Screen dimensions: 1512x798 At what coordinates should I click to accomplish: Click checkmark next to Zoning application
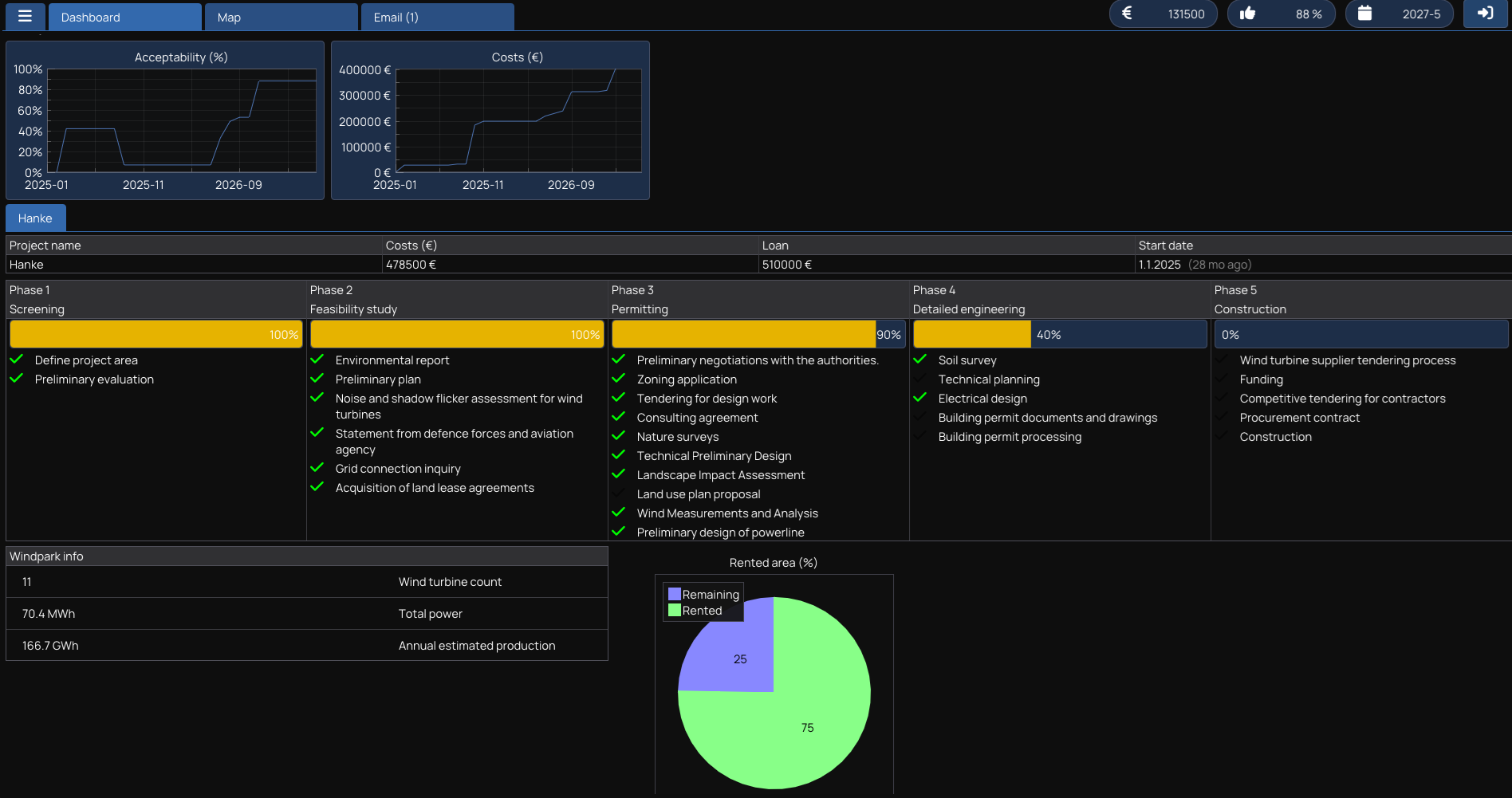619,379
